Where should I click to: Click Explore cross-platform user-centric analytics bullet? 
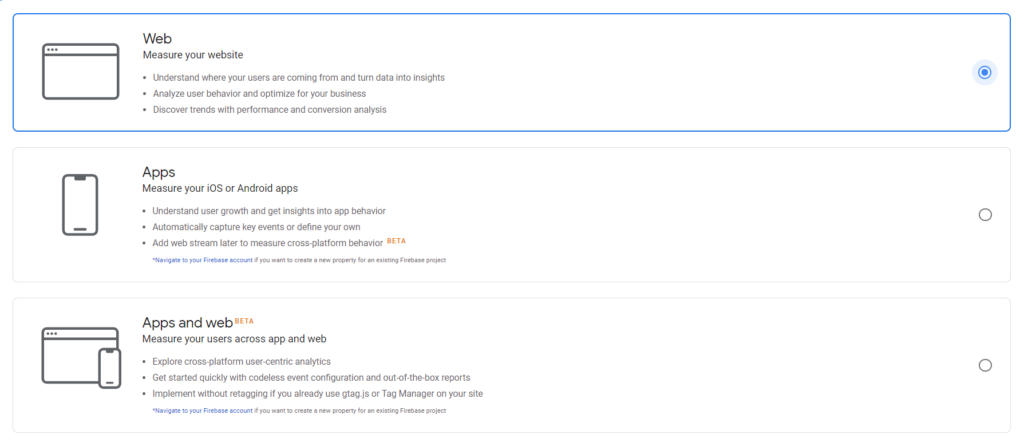point(242,361)
